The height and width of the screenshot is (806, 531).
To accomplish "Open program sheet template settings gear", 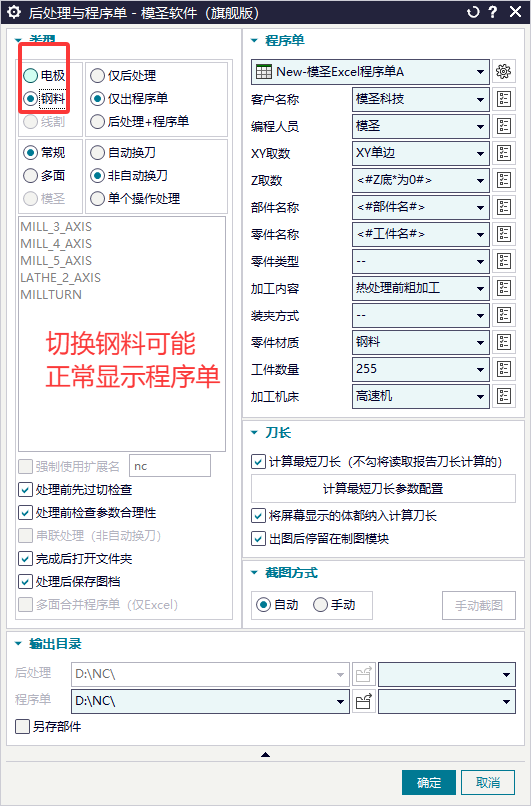I will pos(503,72).
